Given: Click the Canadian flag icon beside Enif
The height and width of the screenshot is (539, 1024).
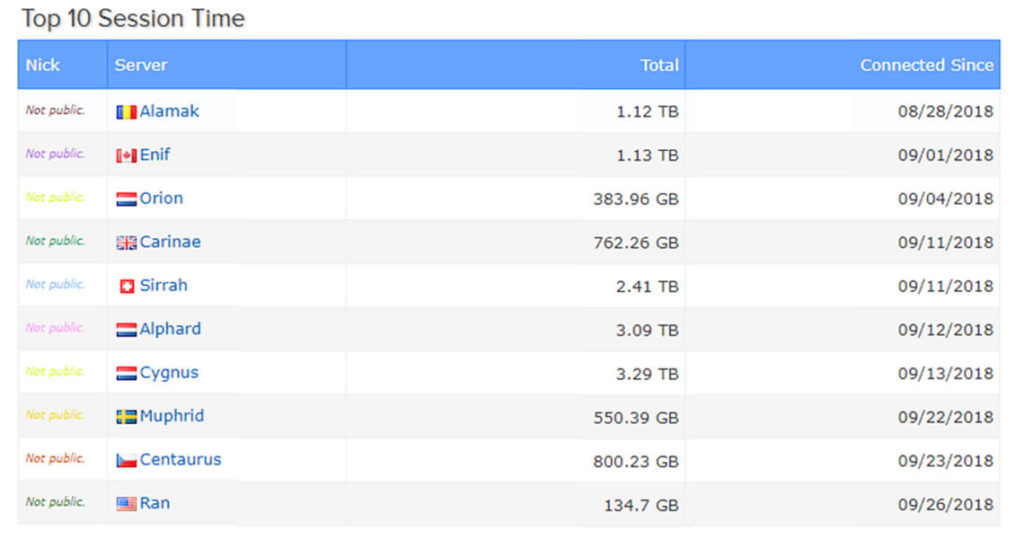Looking at the screenshot, I should coord(126,156).
